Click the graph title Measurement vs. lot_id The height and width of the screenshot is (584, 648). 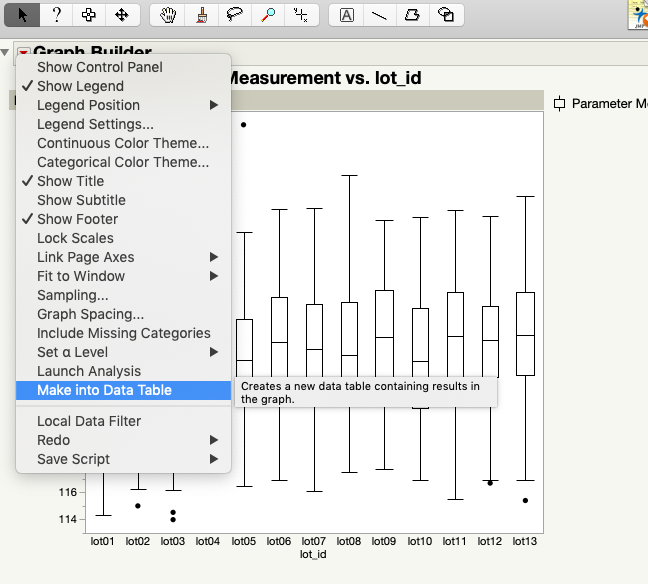(x=325, y=78)
